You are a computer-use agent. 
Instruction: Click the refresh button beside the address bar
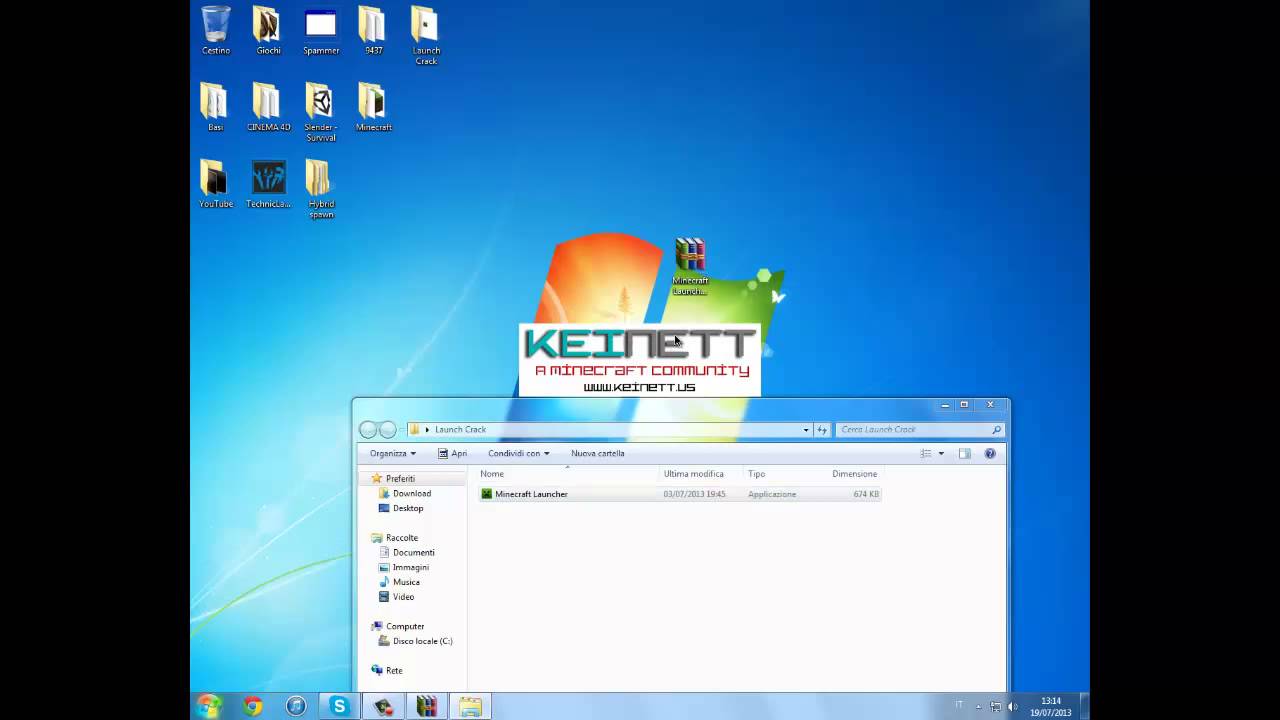coord(822,430)
